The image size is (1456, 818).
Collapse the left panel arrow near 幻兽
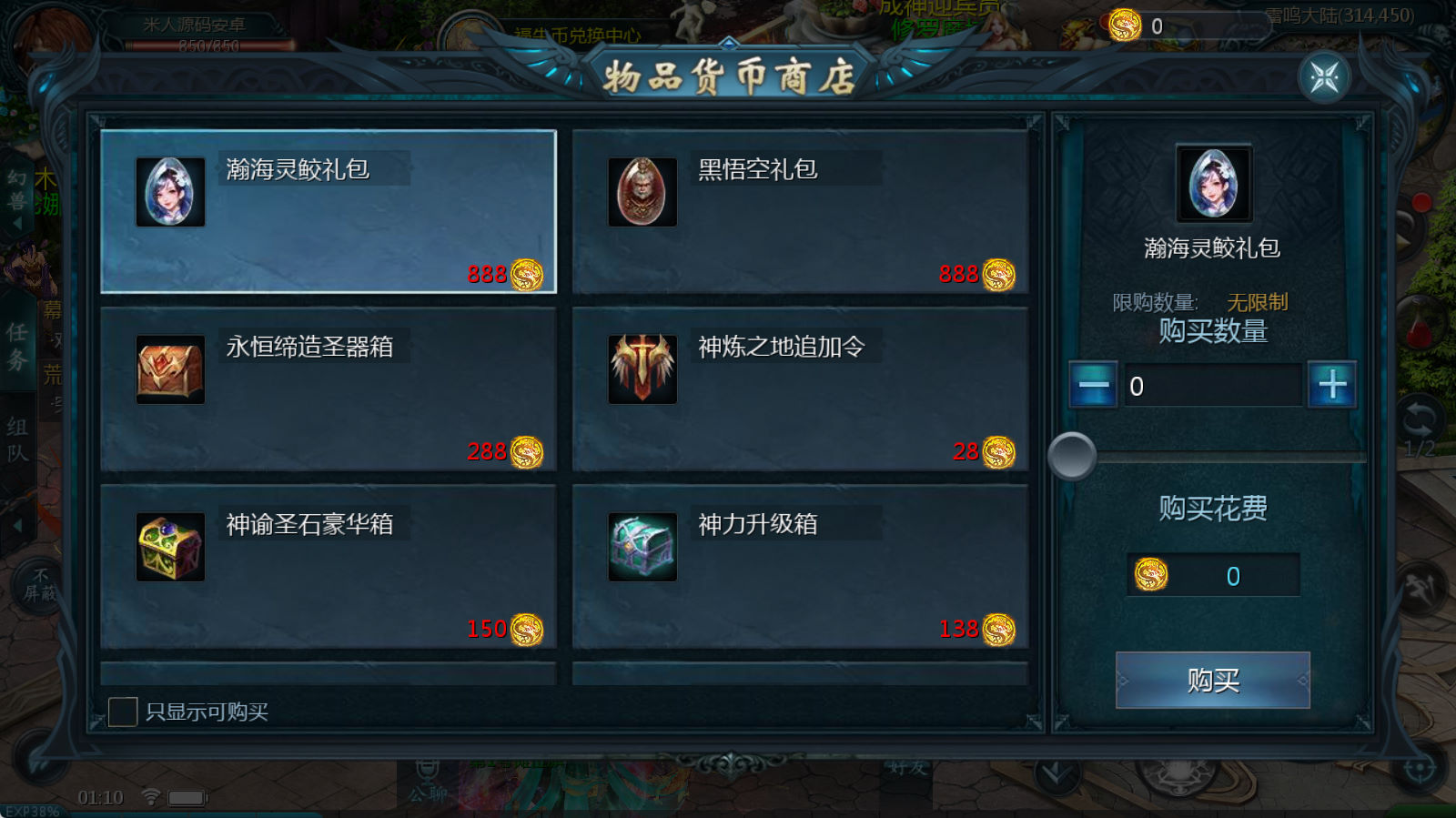[16, 223]
